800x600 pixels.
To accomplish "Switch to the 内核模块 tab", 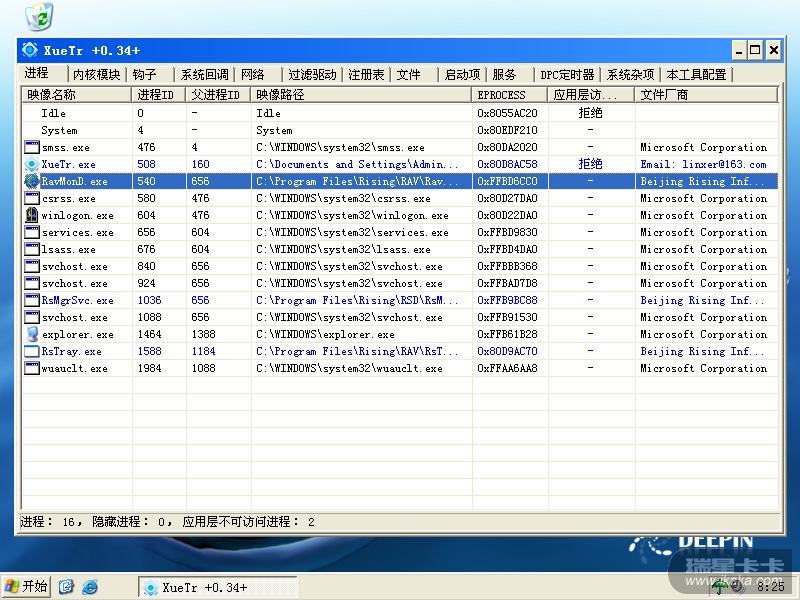I will [x=96, y=74].
